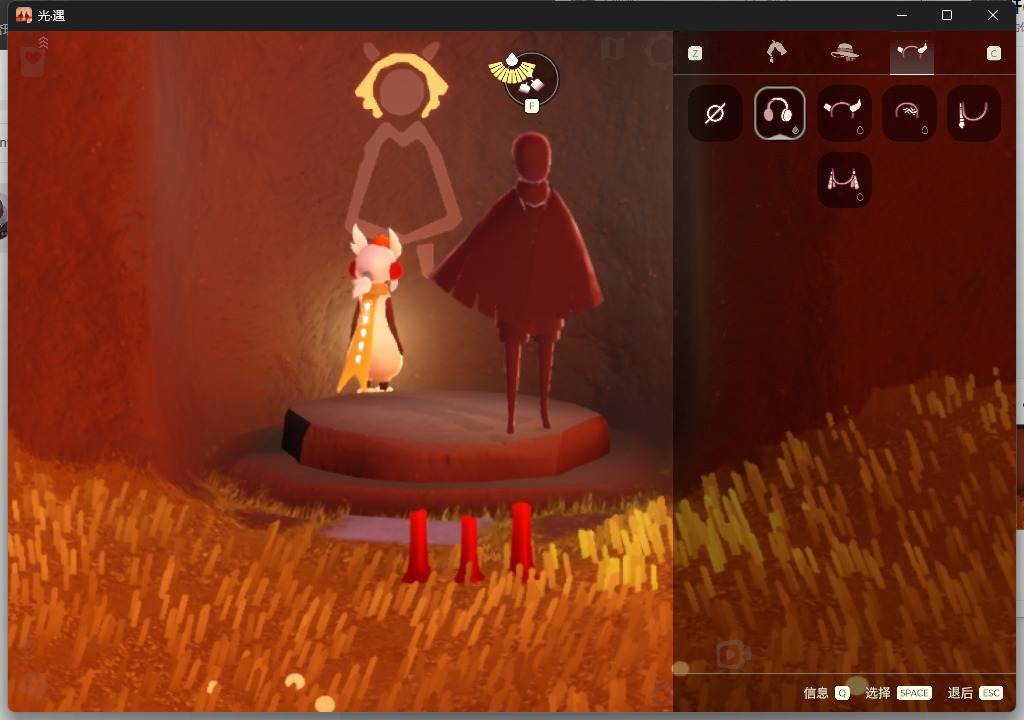This screenshot has height=720, width=1024.
Task: Pick the small headband accessory item
Action: point(909,114)
